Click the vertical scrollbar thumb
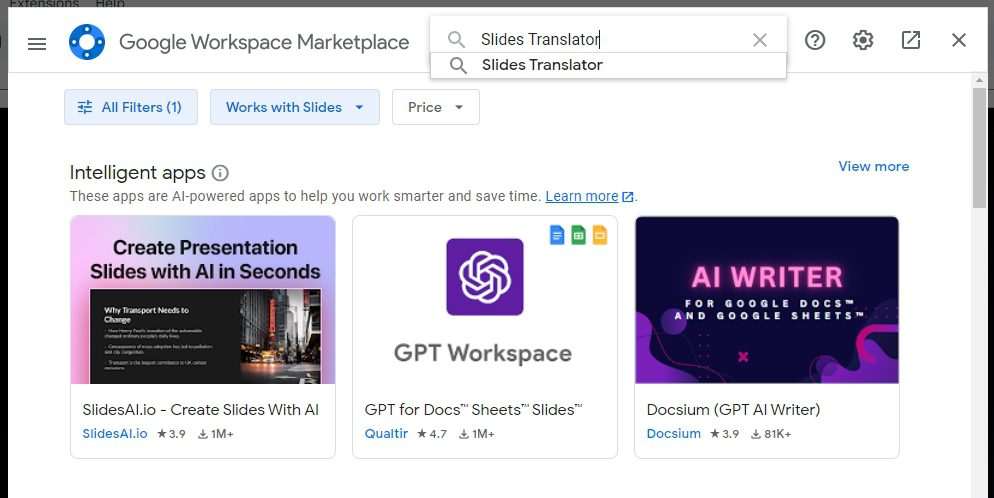This screenshot has width=994, height=498. coord(979,148)
